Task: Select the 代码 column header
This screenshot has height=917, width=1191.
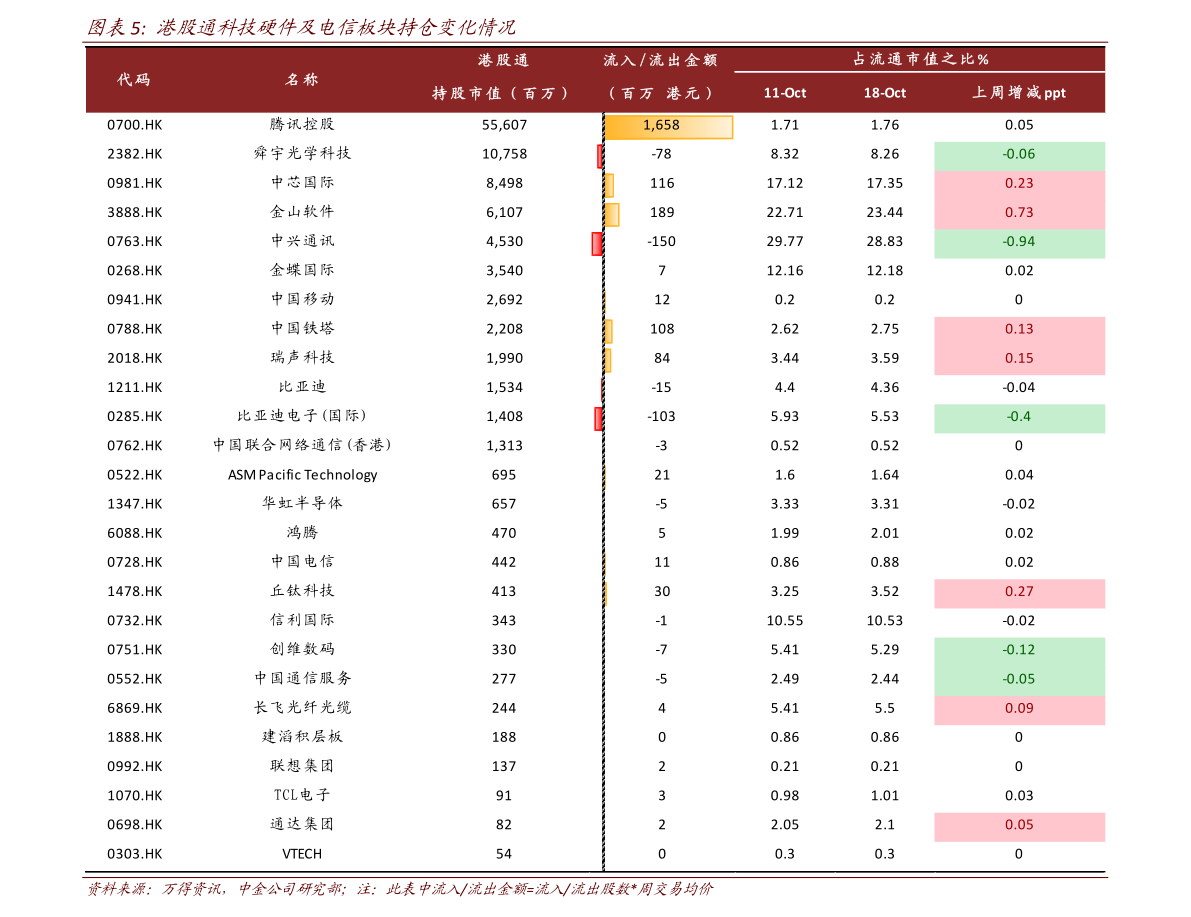Action: point(134,80)
